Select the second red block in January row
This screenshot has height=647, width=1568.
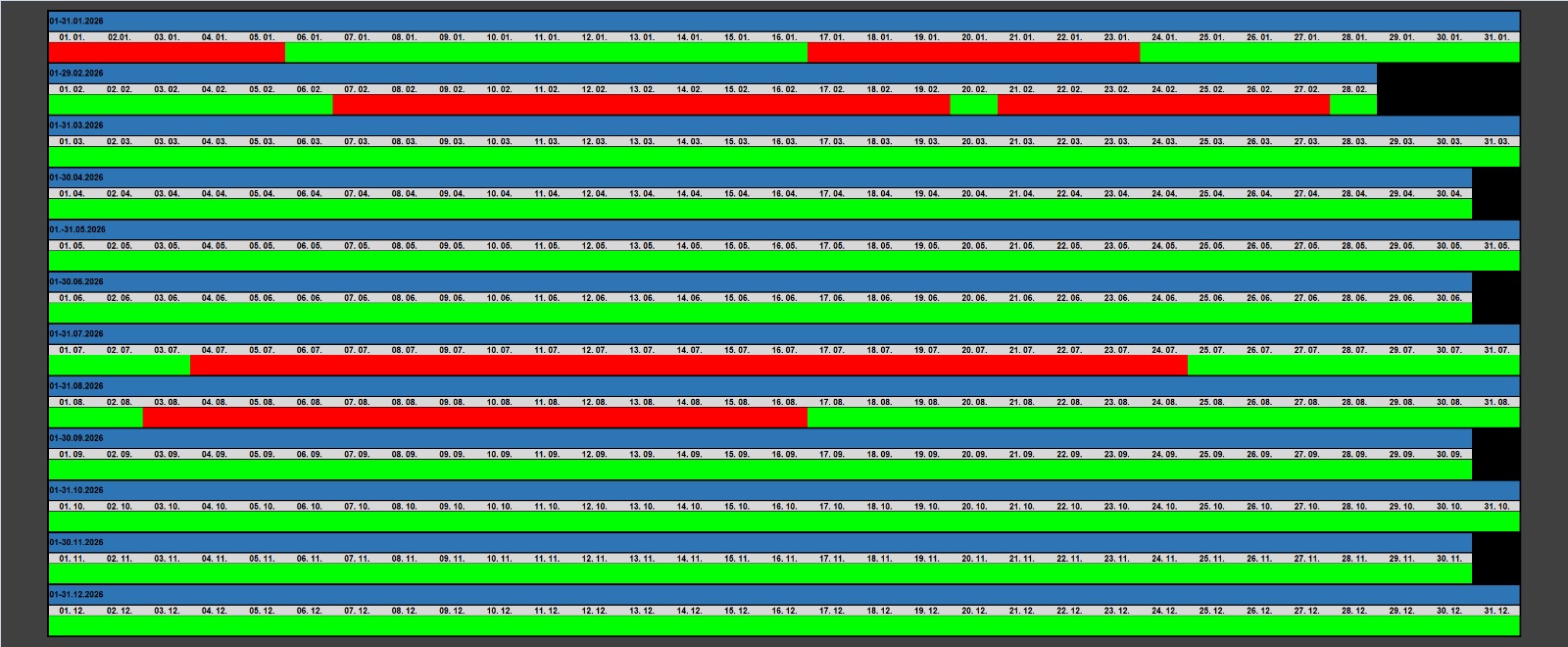pos(973,52)
